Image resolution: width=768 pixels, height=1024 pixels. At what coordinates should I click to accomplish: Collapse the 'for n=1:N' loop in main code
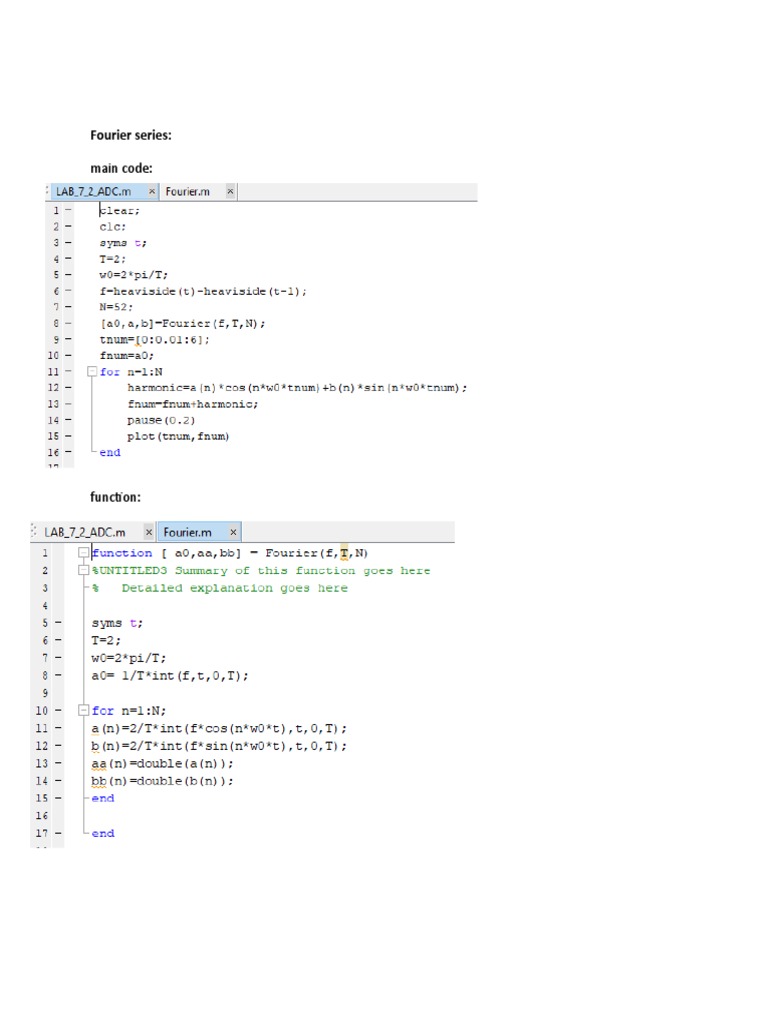click(x=92, y=371)
